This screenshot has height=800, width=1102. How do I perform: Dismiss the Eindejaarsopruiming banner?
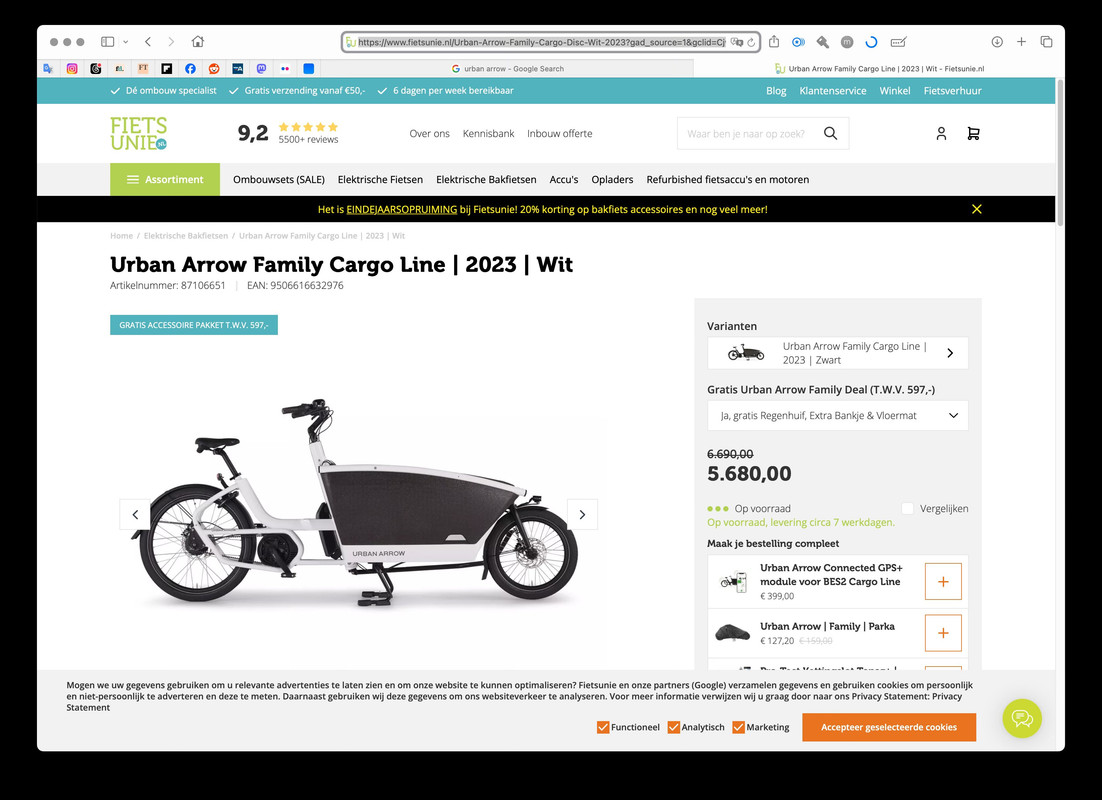coord(976,209)
